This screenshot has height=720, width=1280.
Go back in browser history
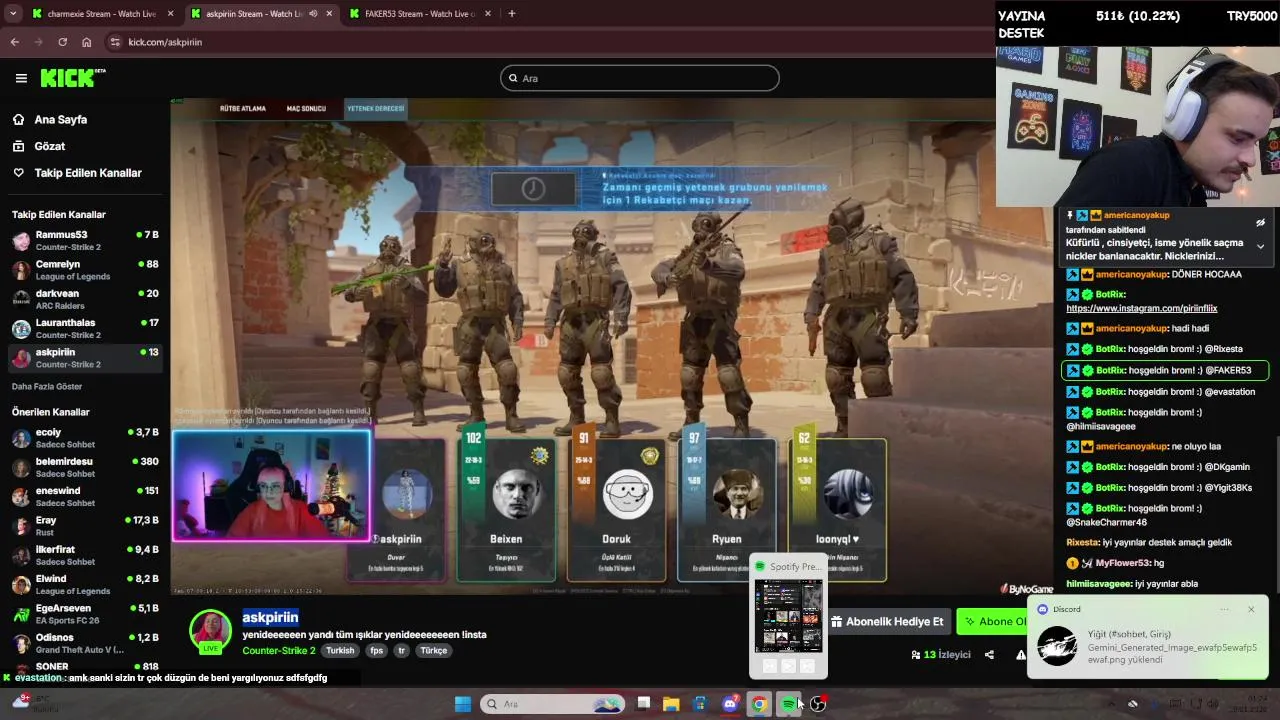click(x=14, y=42)
